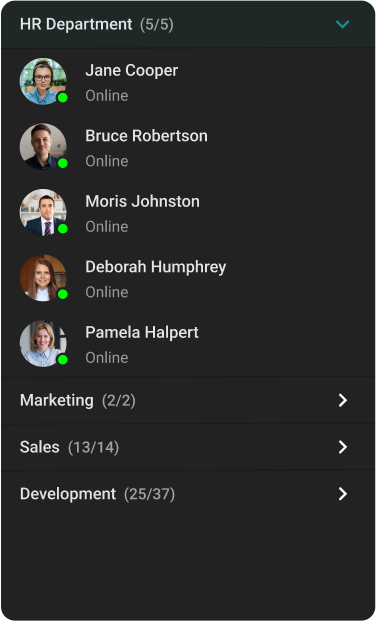This screenshot has height=621, width=376.
Task: Select the Bruce Robertson contact name
Action: pyautogui.click(x=146, y=136)
